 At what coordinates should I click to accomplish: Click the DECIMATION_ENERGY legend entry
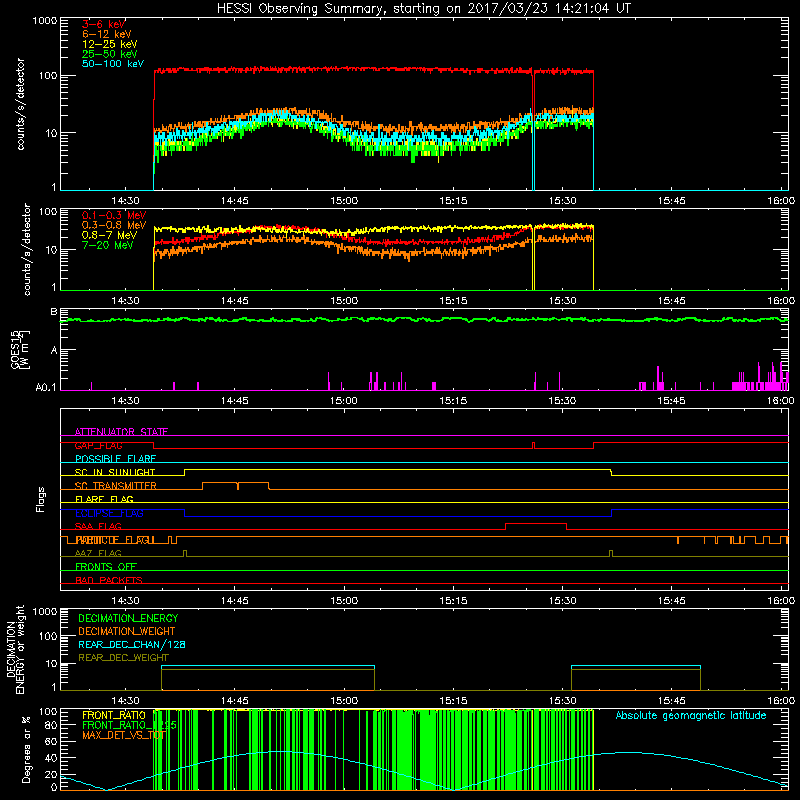128,618
